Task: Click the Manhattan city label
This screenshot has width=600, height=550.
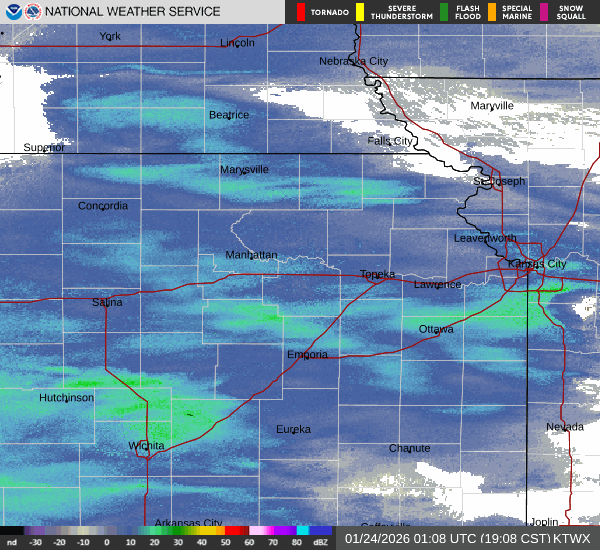Action: (251, 255)
